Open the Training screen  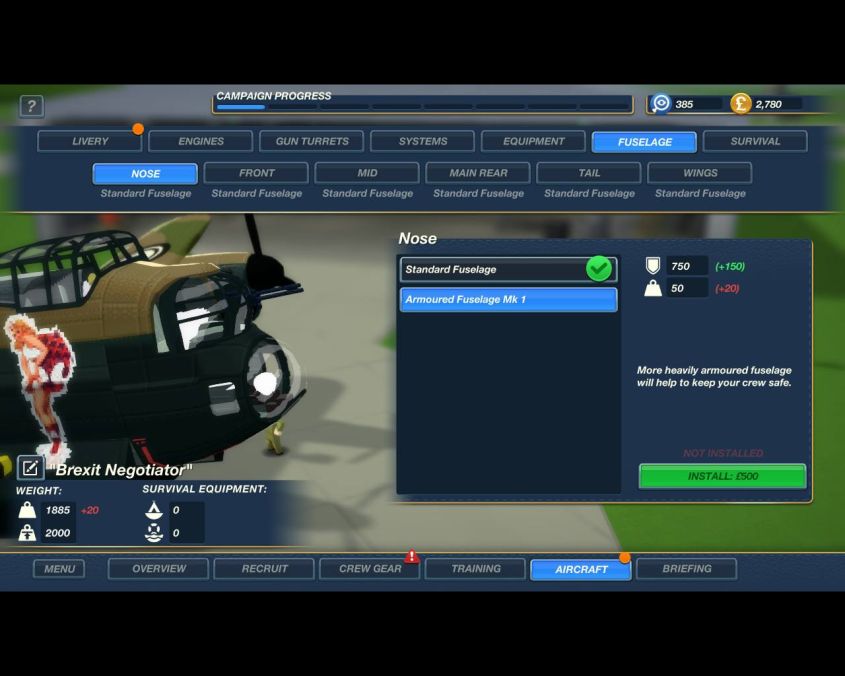tap(475, 569)
